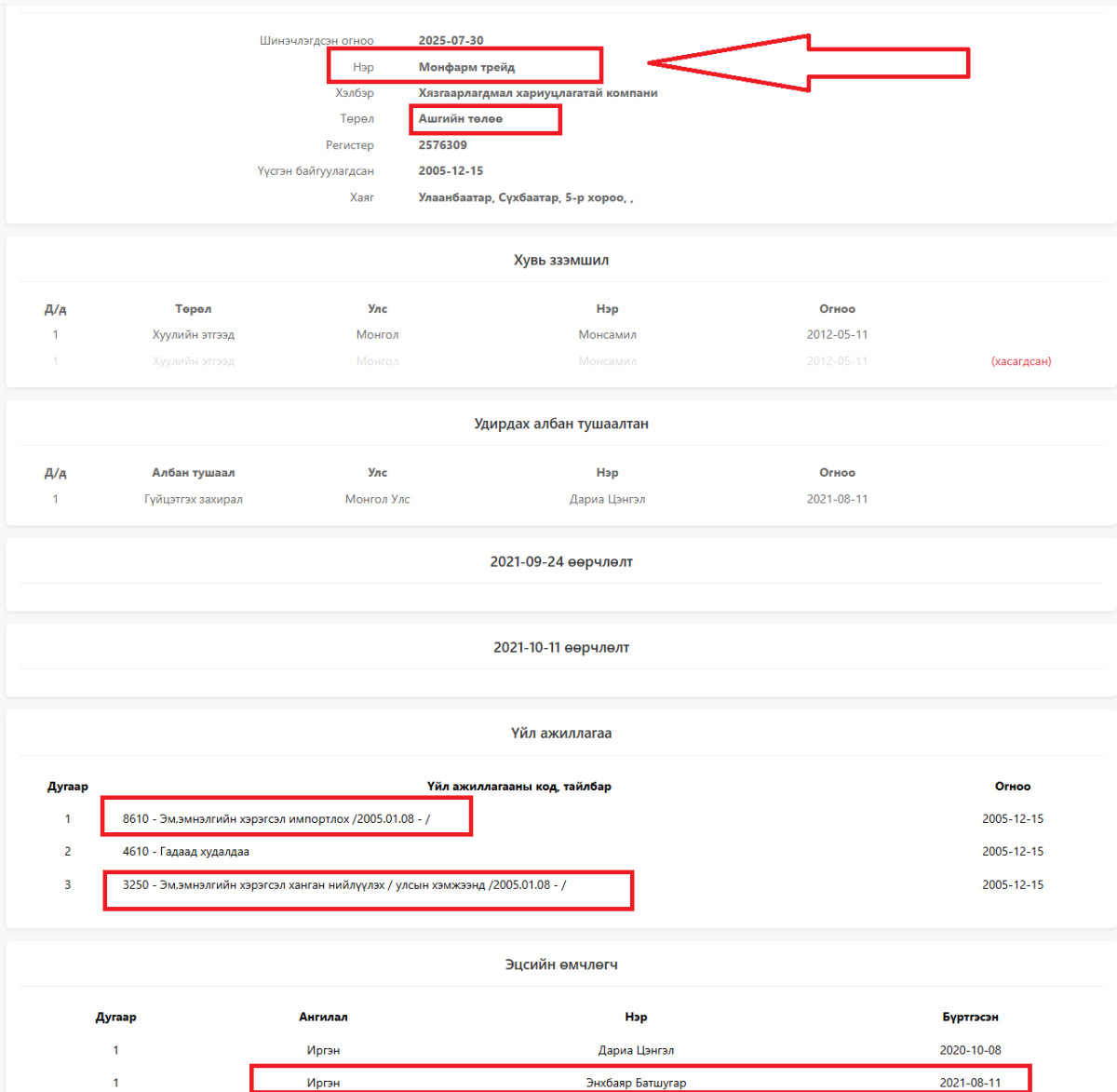This screenshot has width=1117, height=1092.
Task: Collapse the Хувь зээмшил section header
Action: [x=561, y=261]
